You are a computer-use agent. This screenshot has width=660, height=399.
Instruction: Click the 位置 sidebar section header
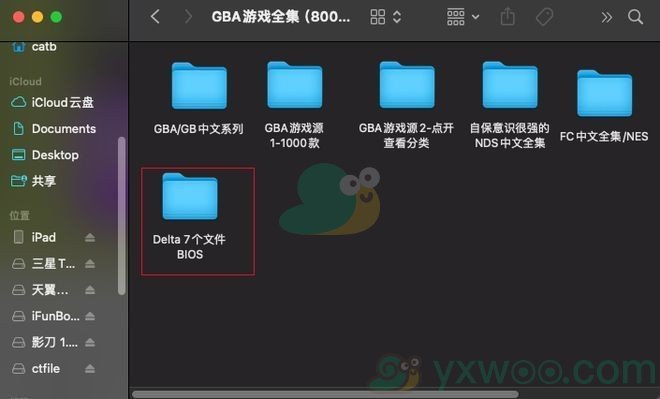click(19, 215)
